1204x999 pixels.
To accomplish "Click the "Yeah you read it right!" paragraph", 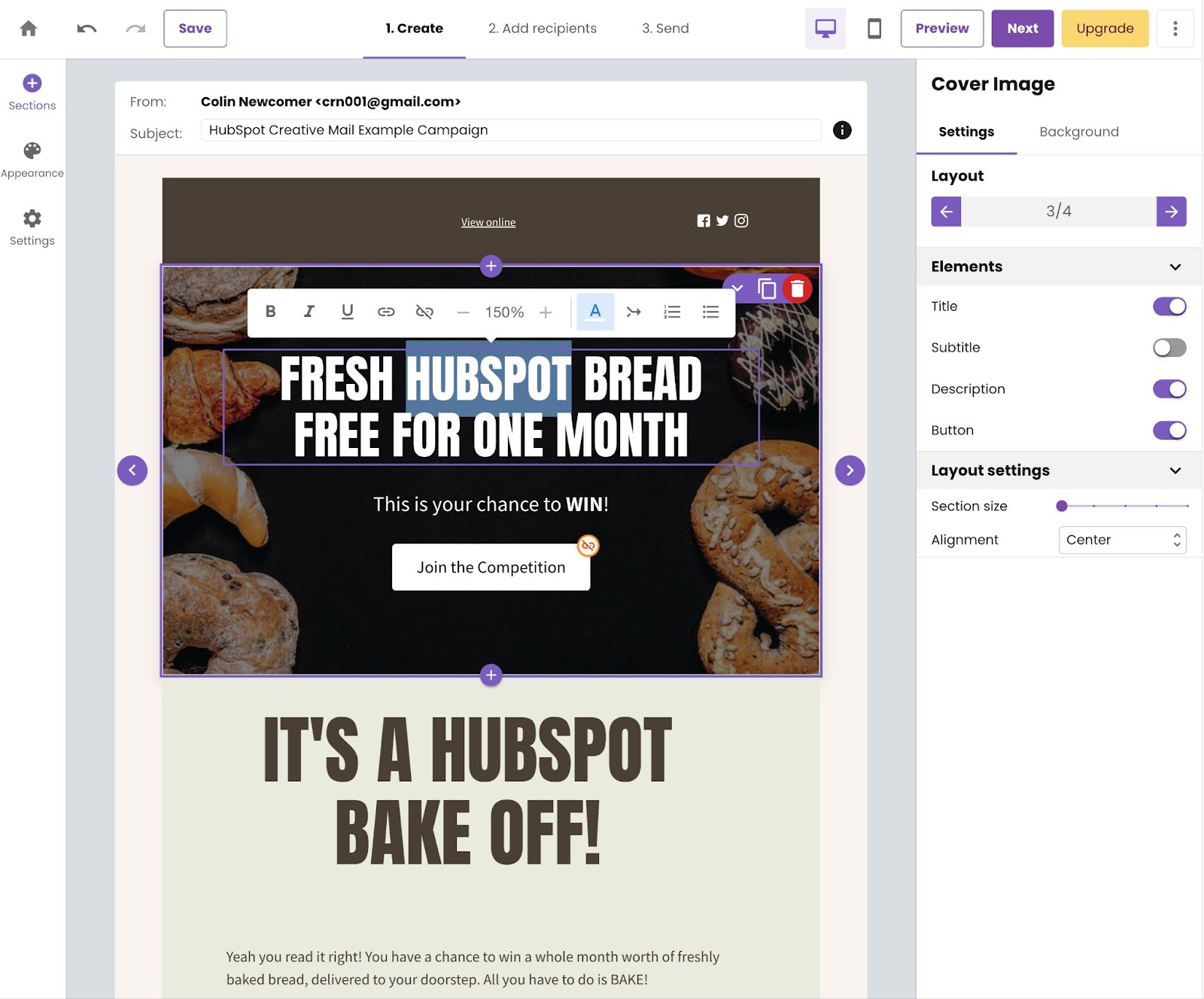I will (x=473, y=967).
